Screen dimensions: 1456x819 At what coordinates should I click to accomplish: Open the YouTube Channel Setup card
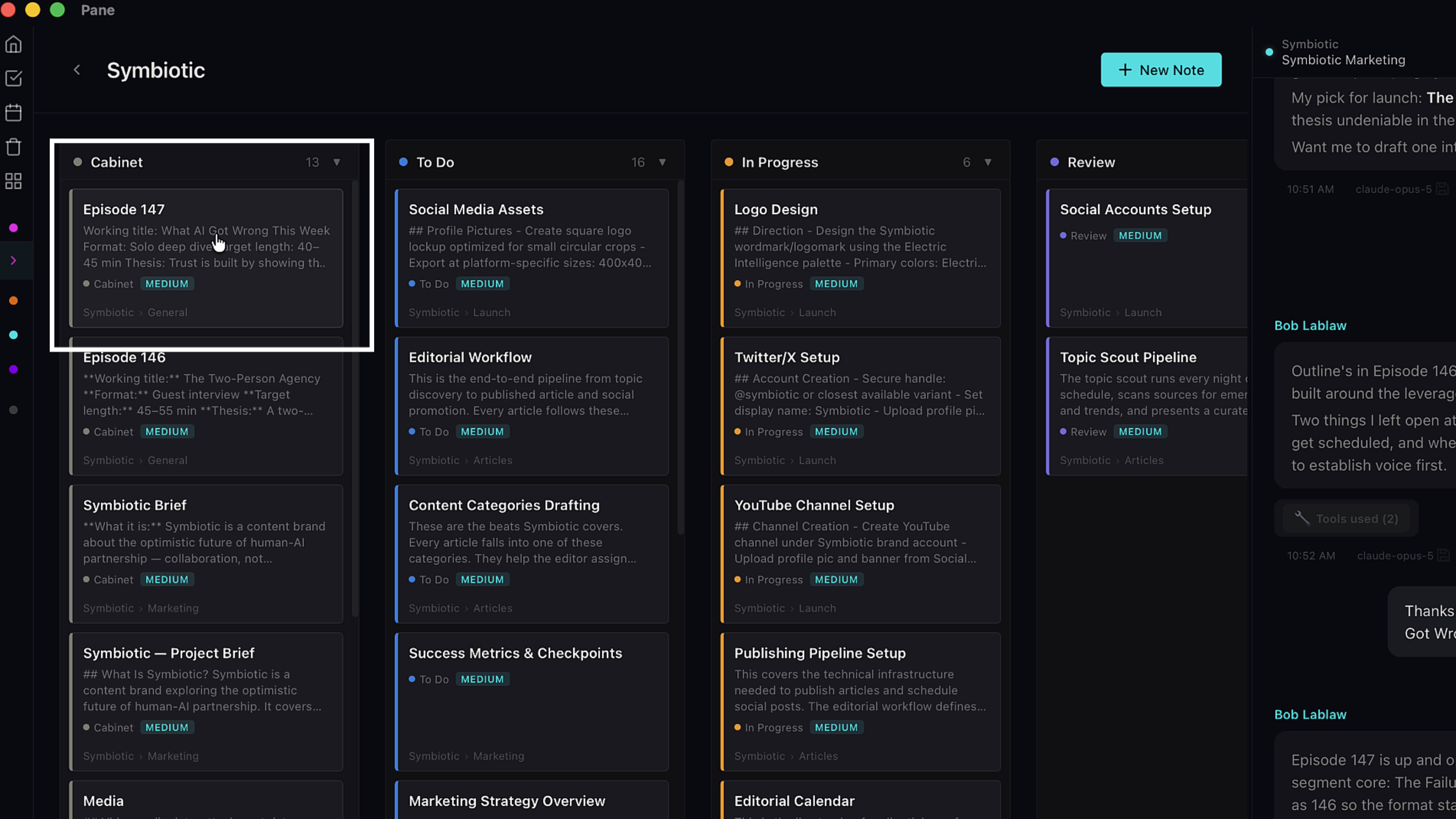tap(861, 554)
